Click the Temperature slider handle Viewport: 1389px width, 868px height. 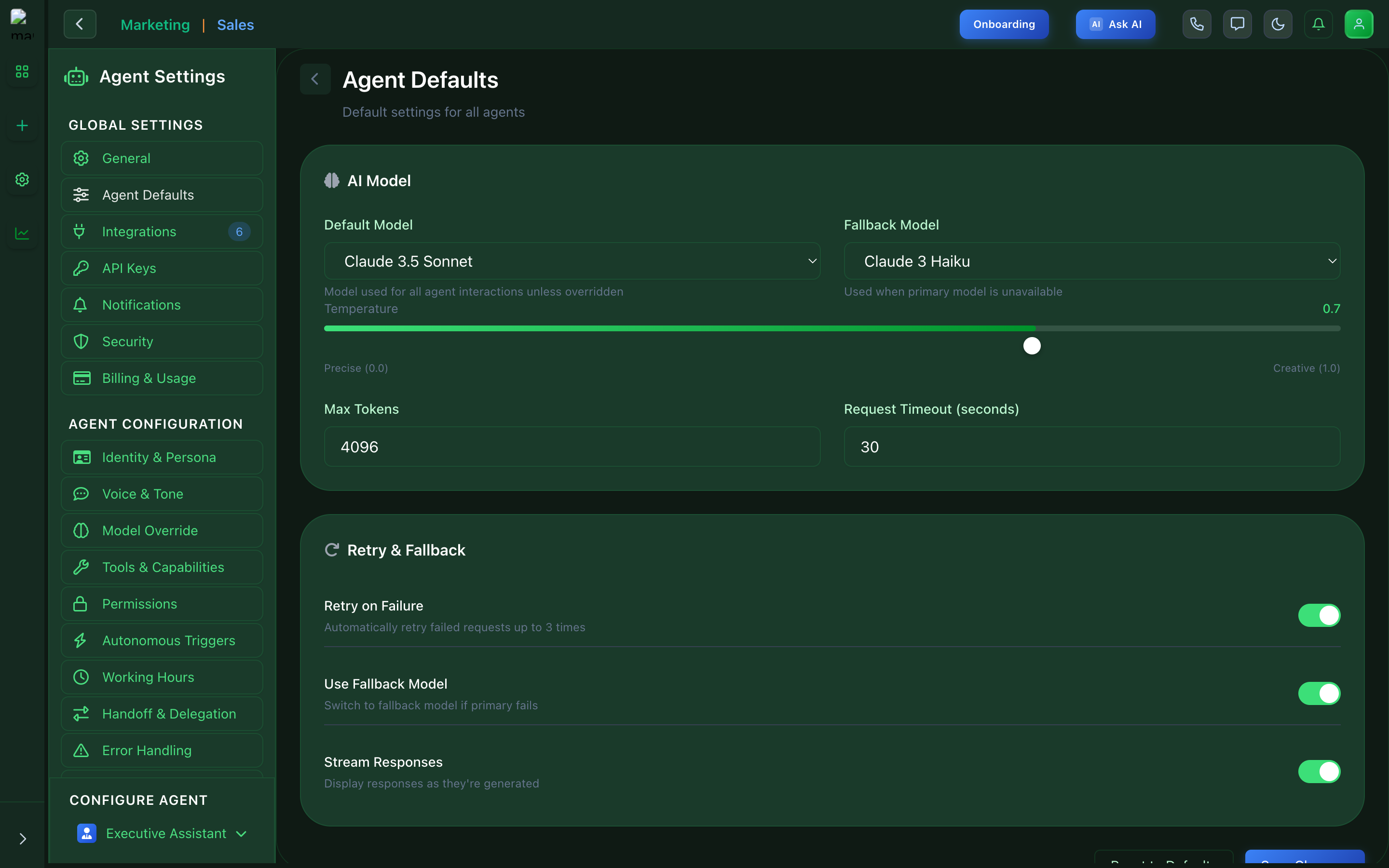pyautogui.click(x=1032, y=346)
